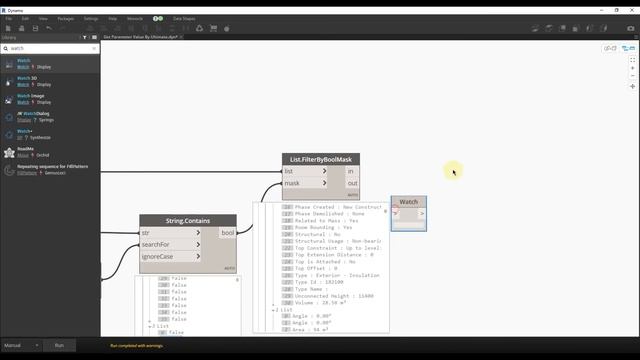
Task: Click the Save toolbar icon
Action: [x=36, y=28]
